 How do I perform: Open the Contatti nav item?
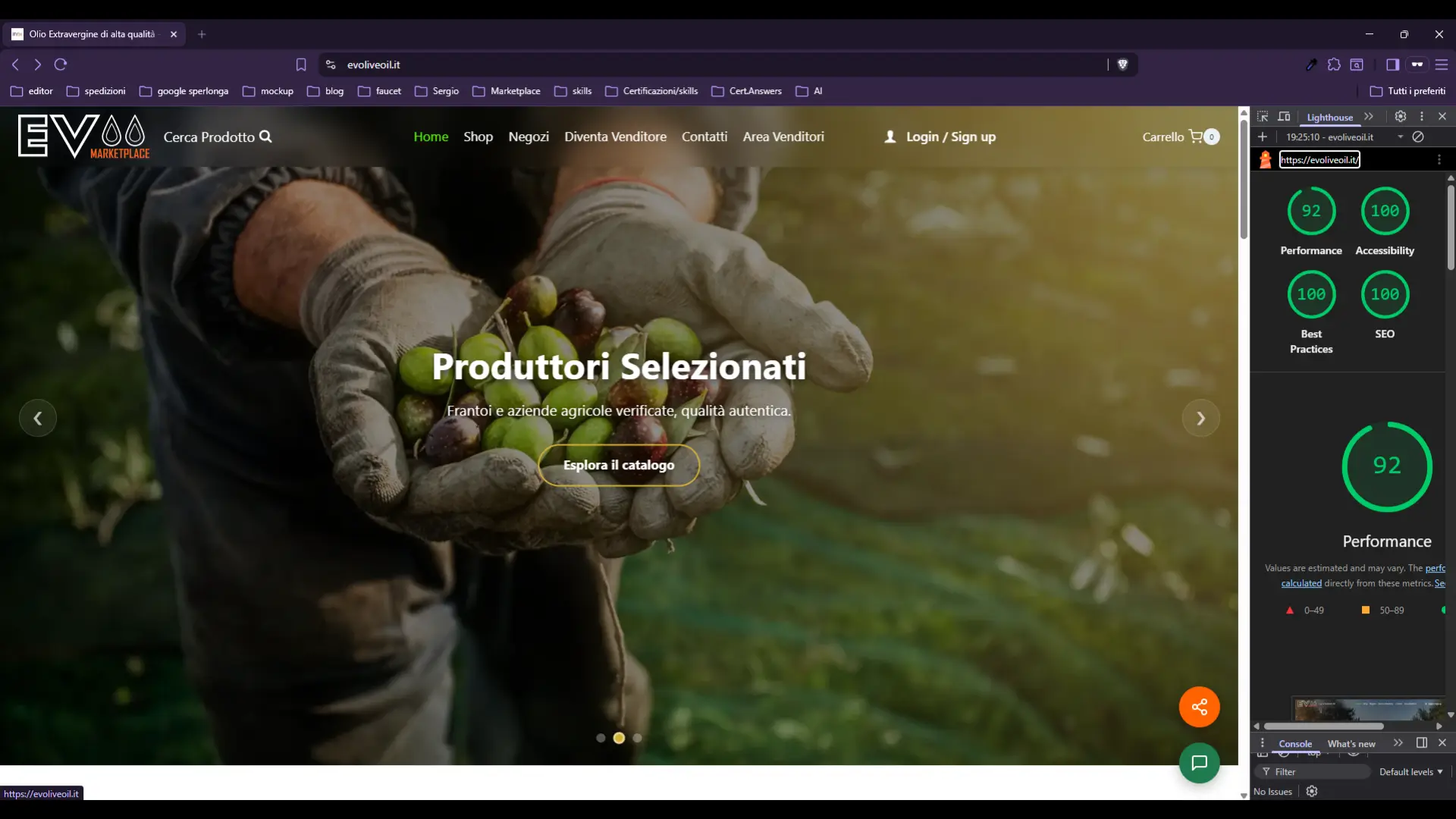(704, 137)
